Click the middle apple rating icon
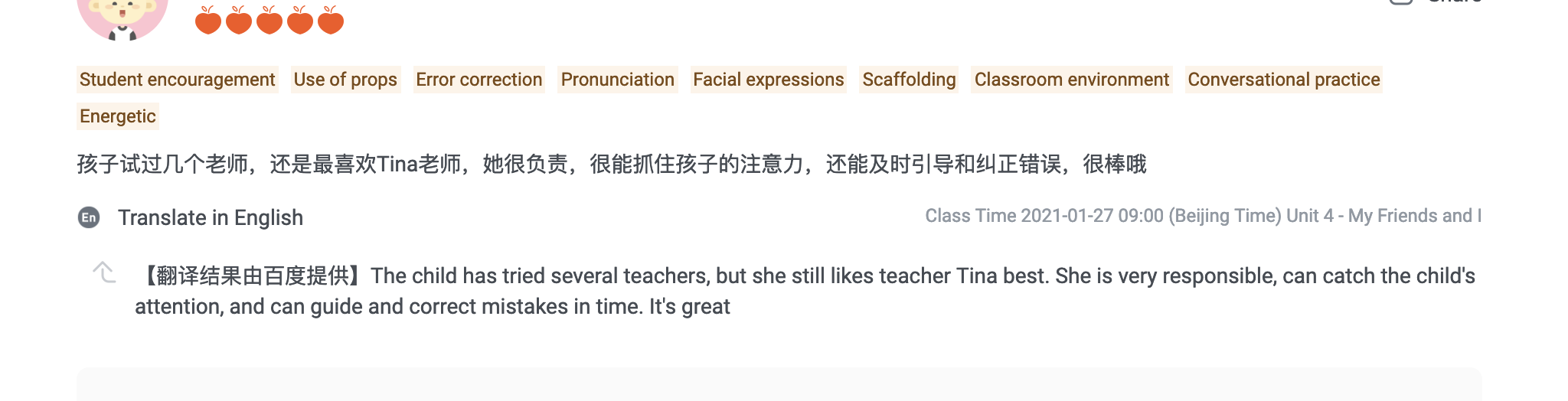The image size is (1568, 401). 269,21
